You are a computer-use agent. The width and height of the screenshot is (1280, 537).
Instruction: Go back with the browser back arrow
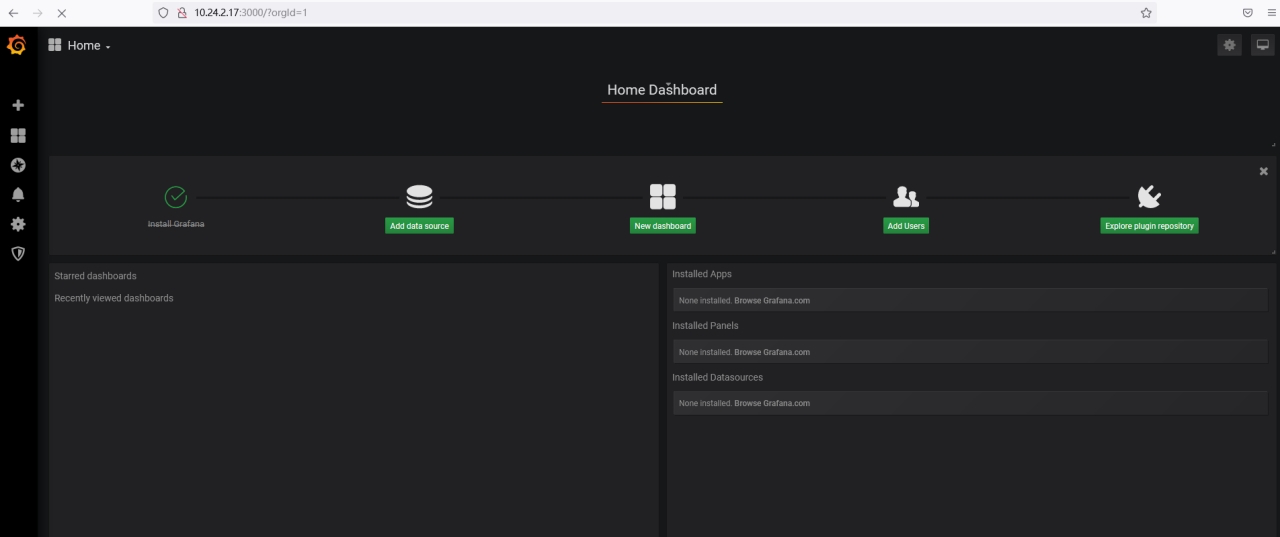coord(13,13)
